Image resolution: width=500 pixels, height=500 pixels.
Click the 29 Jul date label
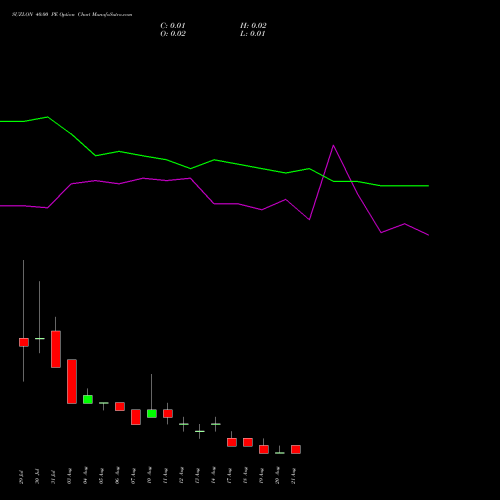tap(22, 476)
